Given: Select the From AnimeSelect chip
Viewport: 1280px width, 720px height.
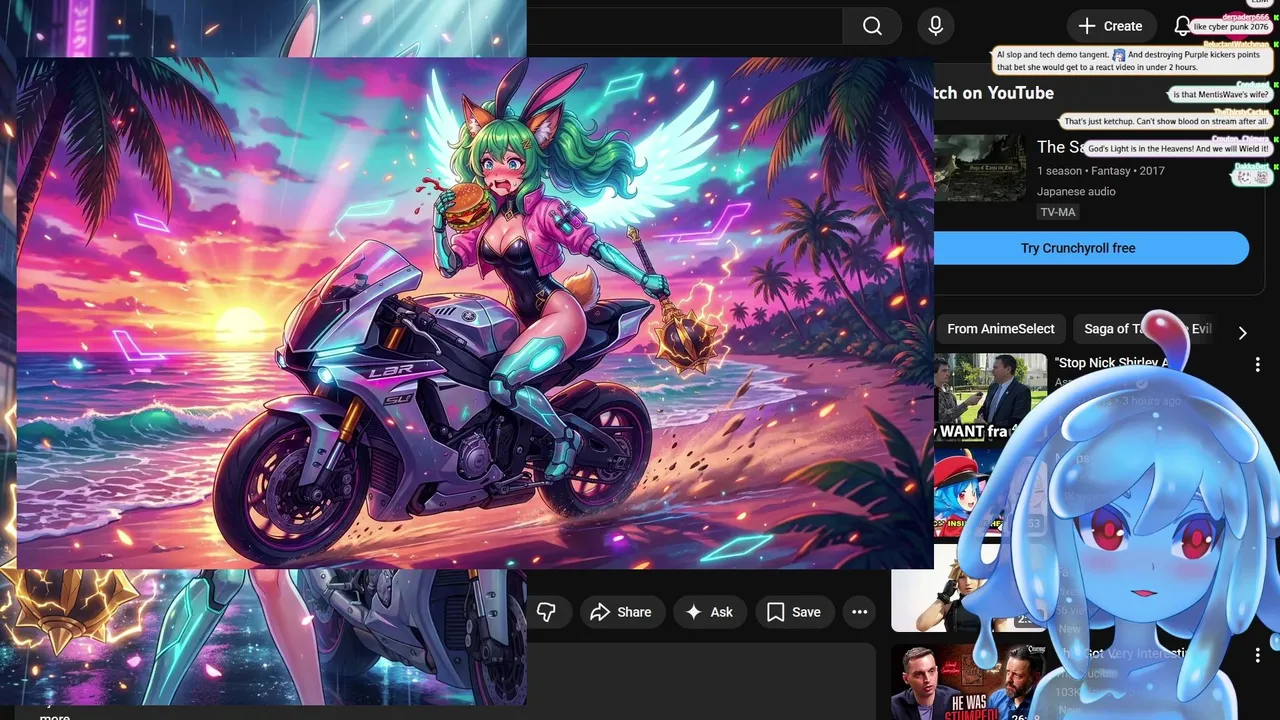Looking at the screenshot, I should pos(1000,329).
